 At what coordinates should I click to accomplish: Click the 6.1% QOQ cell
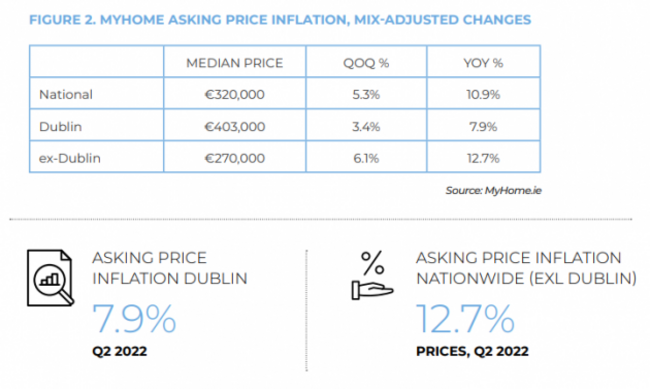tap(366, 158)
